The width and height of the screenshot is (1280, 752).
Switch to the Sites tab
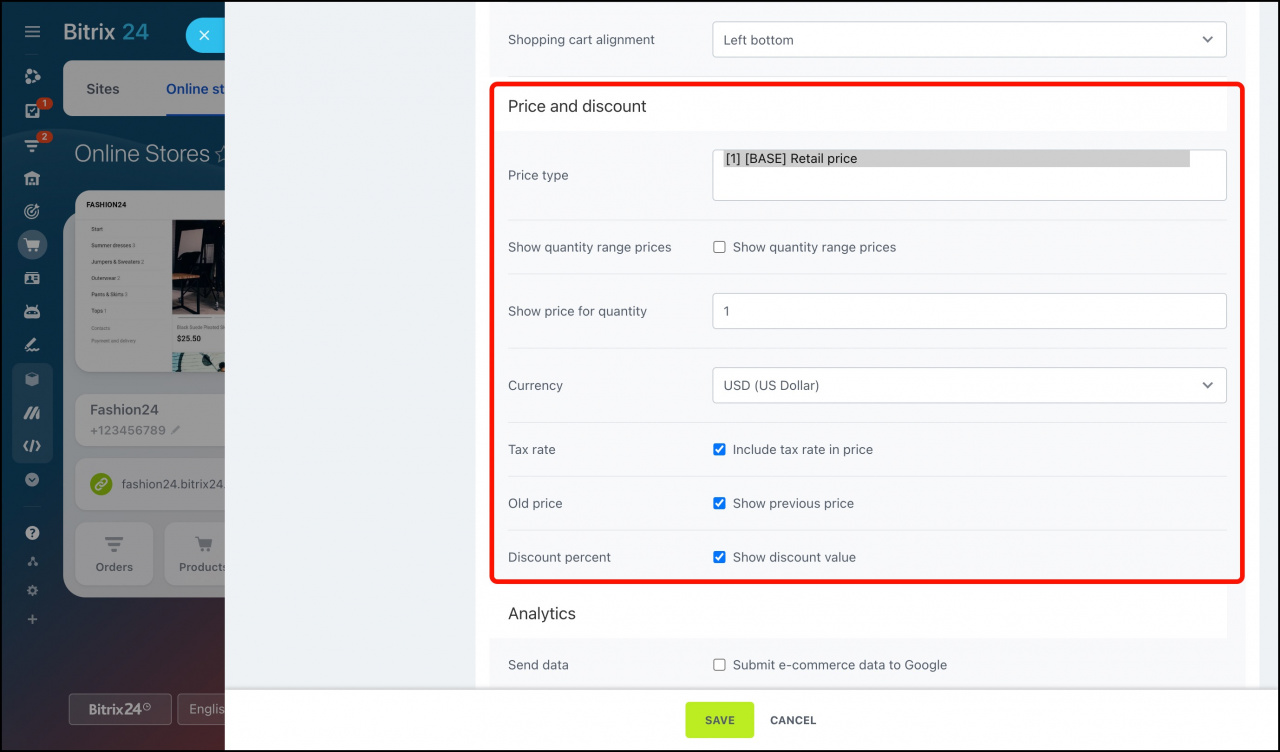[x=102, y=89]
